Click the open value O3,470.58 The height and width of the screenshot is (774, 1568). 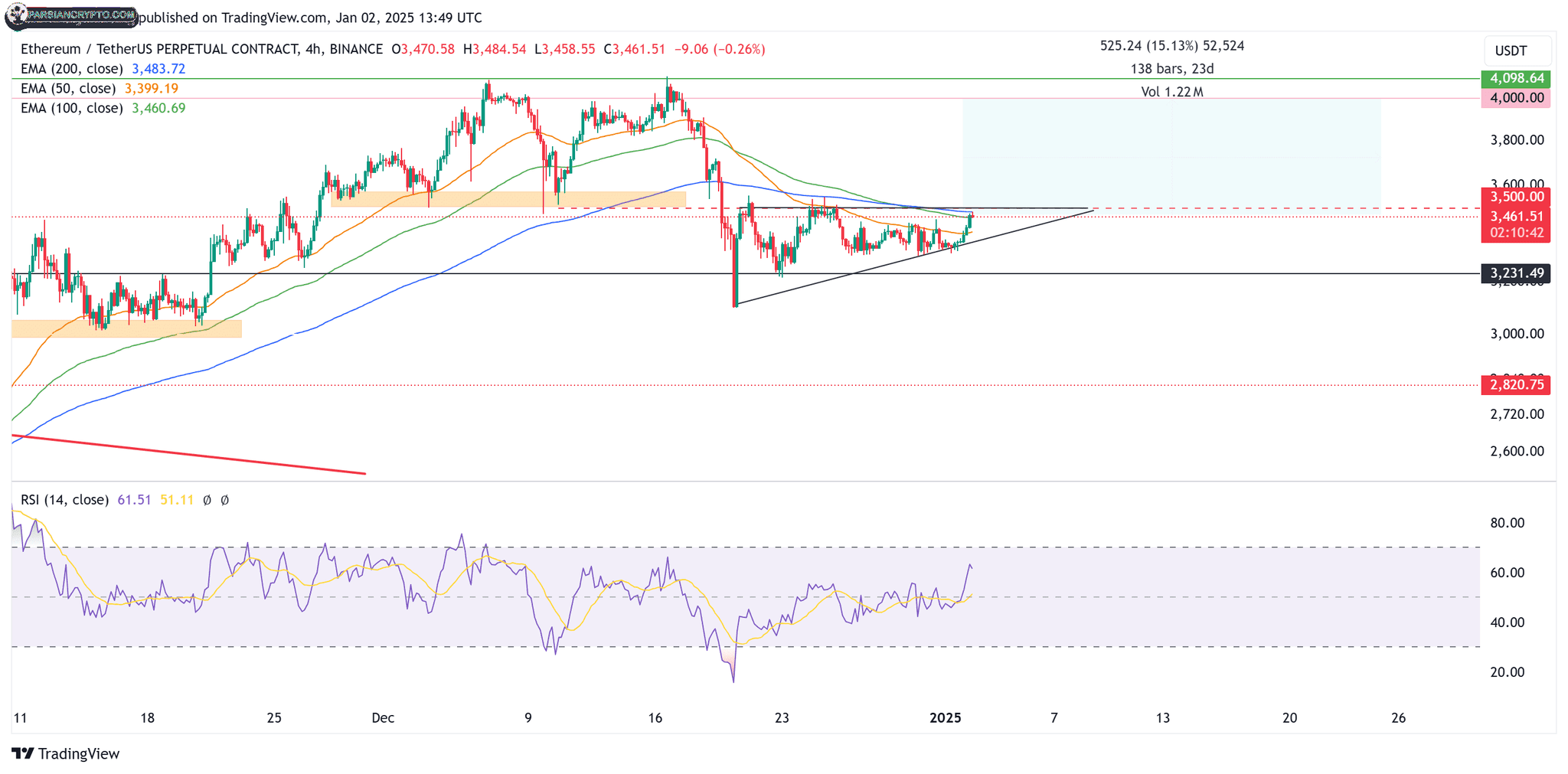click(423, 49)
